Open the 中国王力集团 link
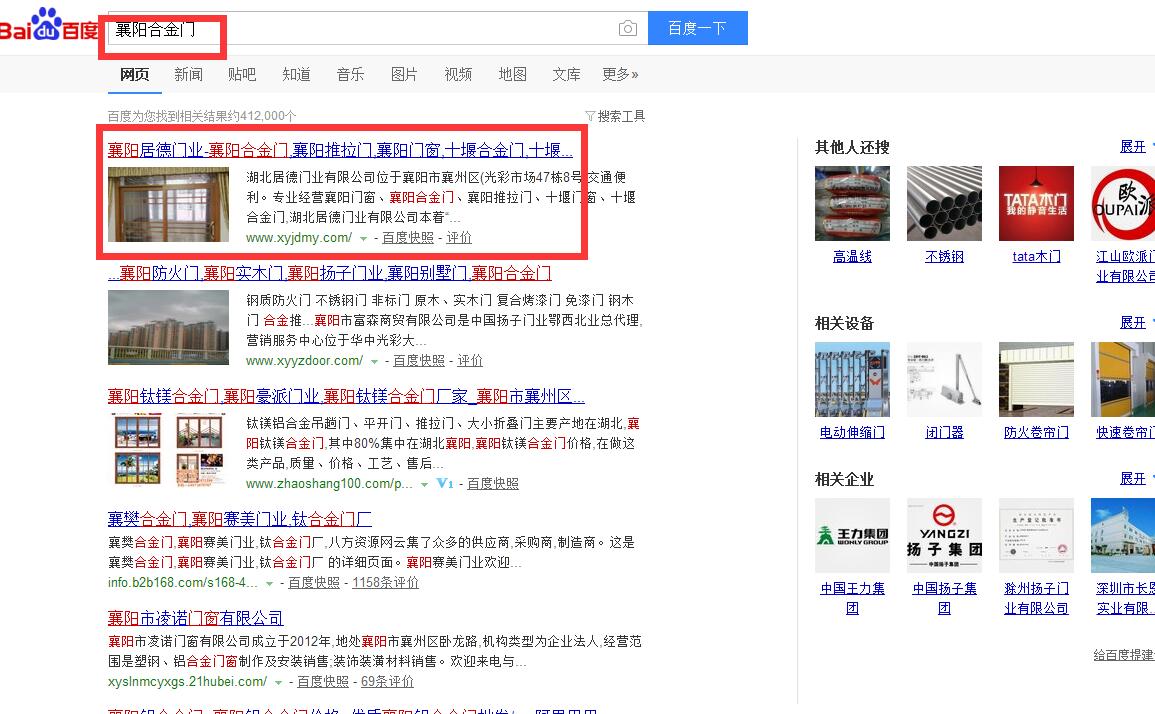The height and width of the screenshot is (714, 1155). tap(852, 598)
